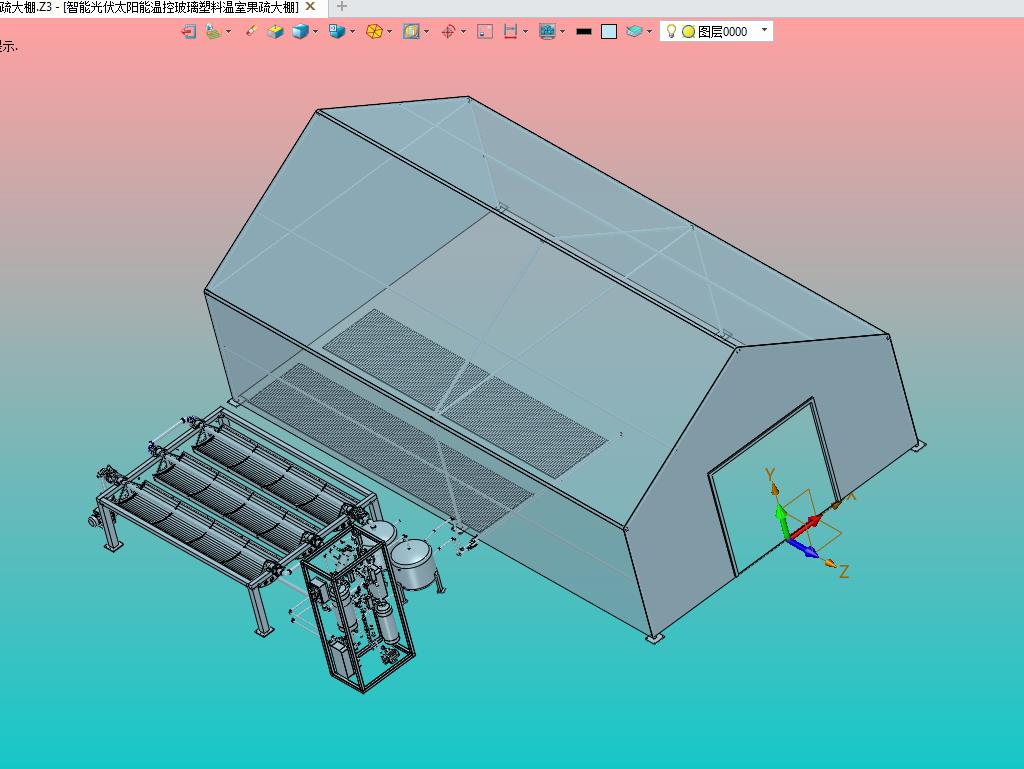Click the monitor display settings icon

click(x=547, y=31)
